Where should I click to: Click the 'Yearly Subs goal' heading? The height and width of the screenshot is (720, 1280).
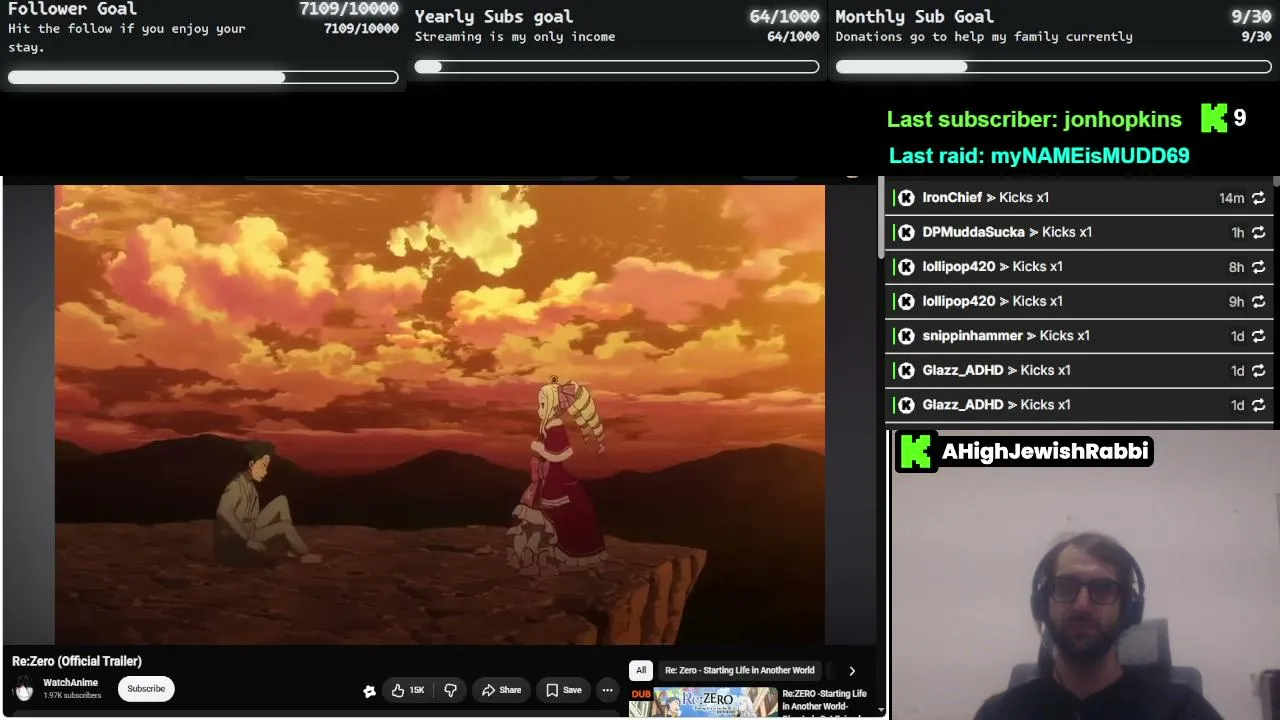[494, 16]
